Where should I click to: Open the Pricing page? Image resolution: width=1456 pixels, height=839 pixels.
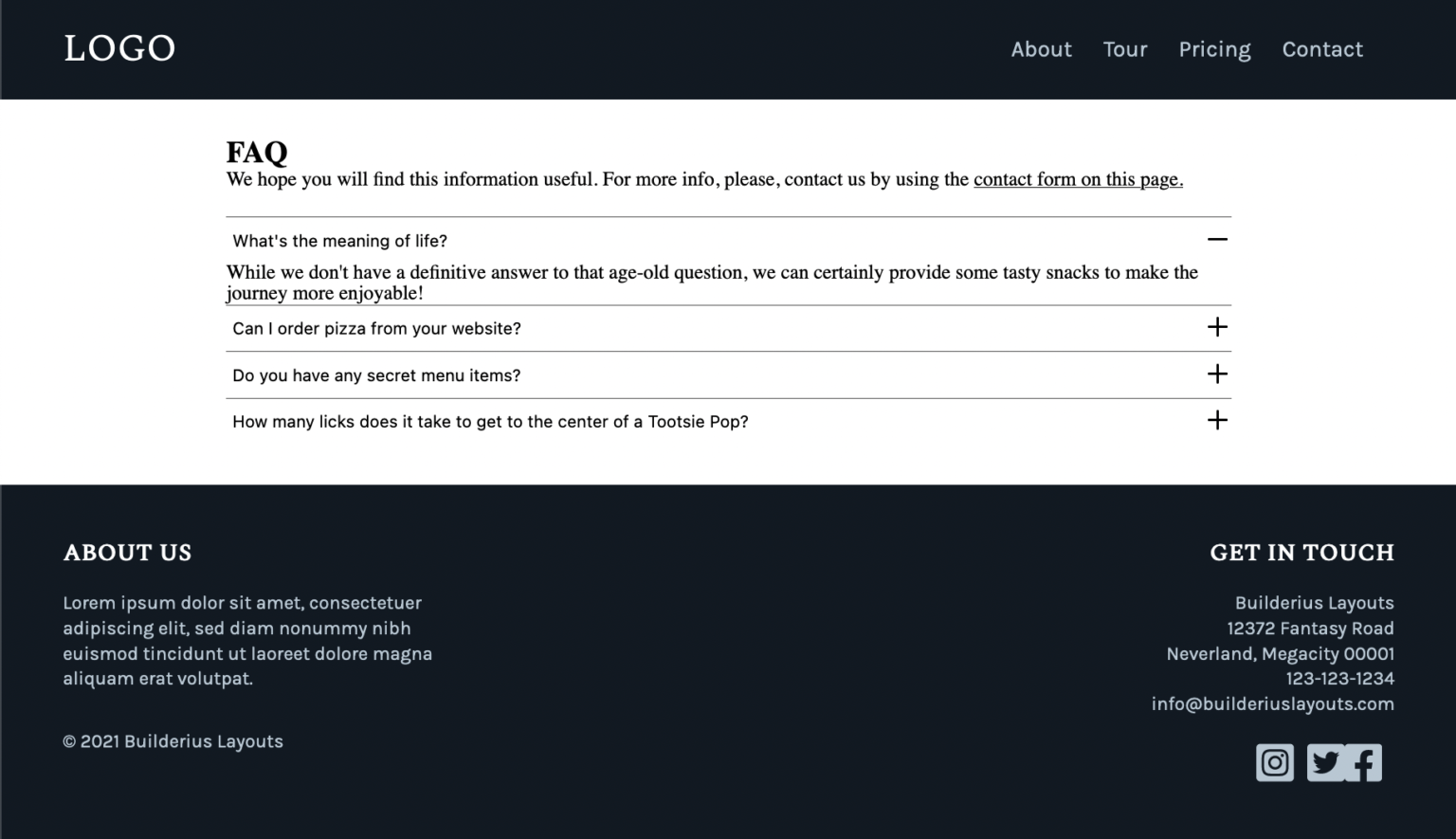[x=1214, y=49]
